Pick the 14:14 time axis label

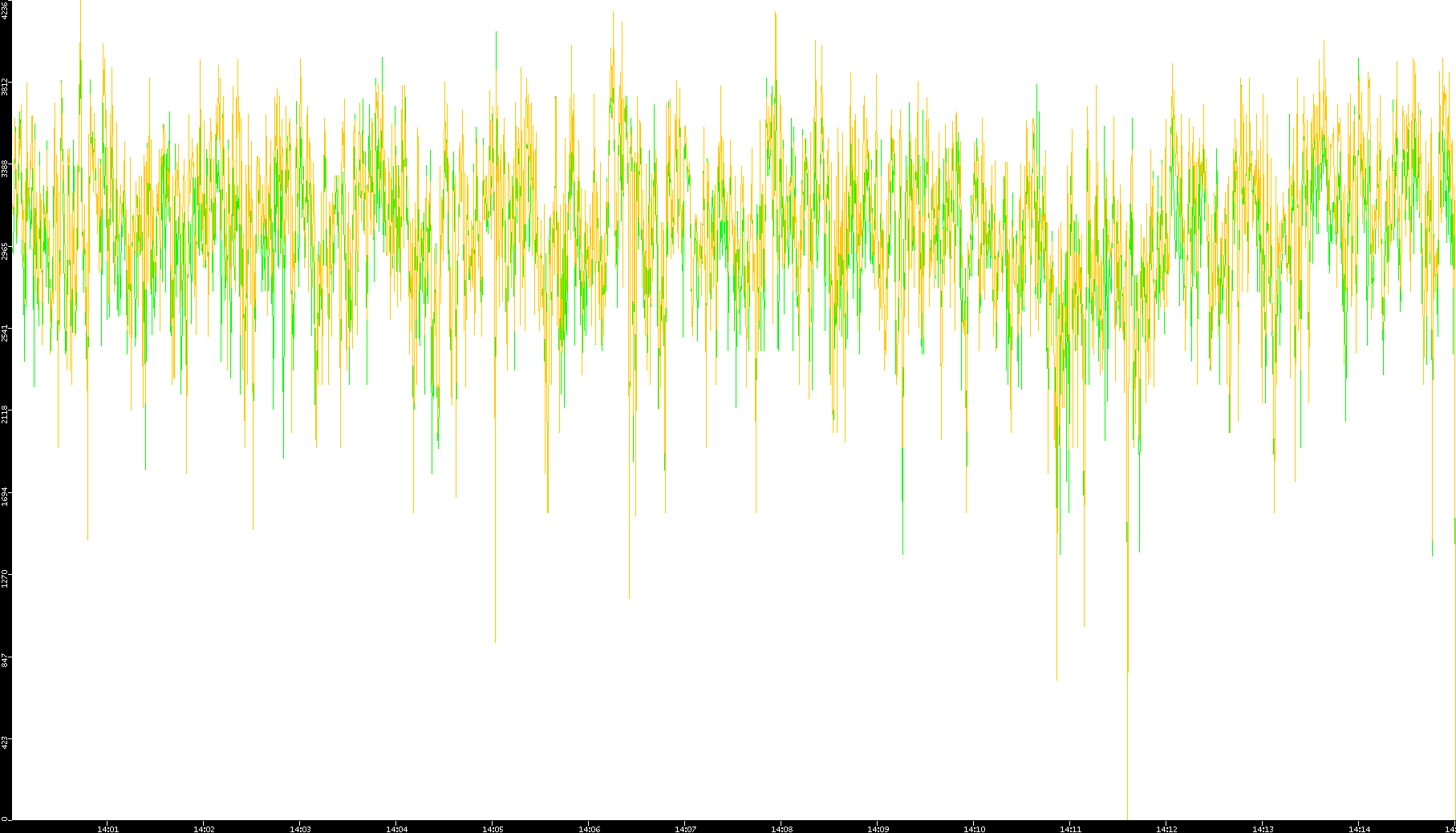pos(1359,829)
